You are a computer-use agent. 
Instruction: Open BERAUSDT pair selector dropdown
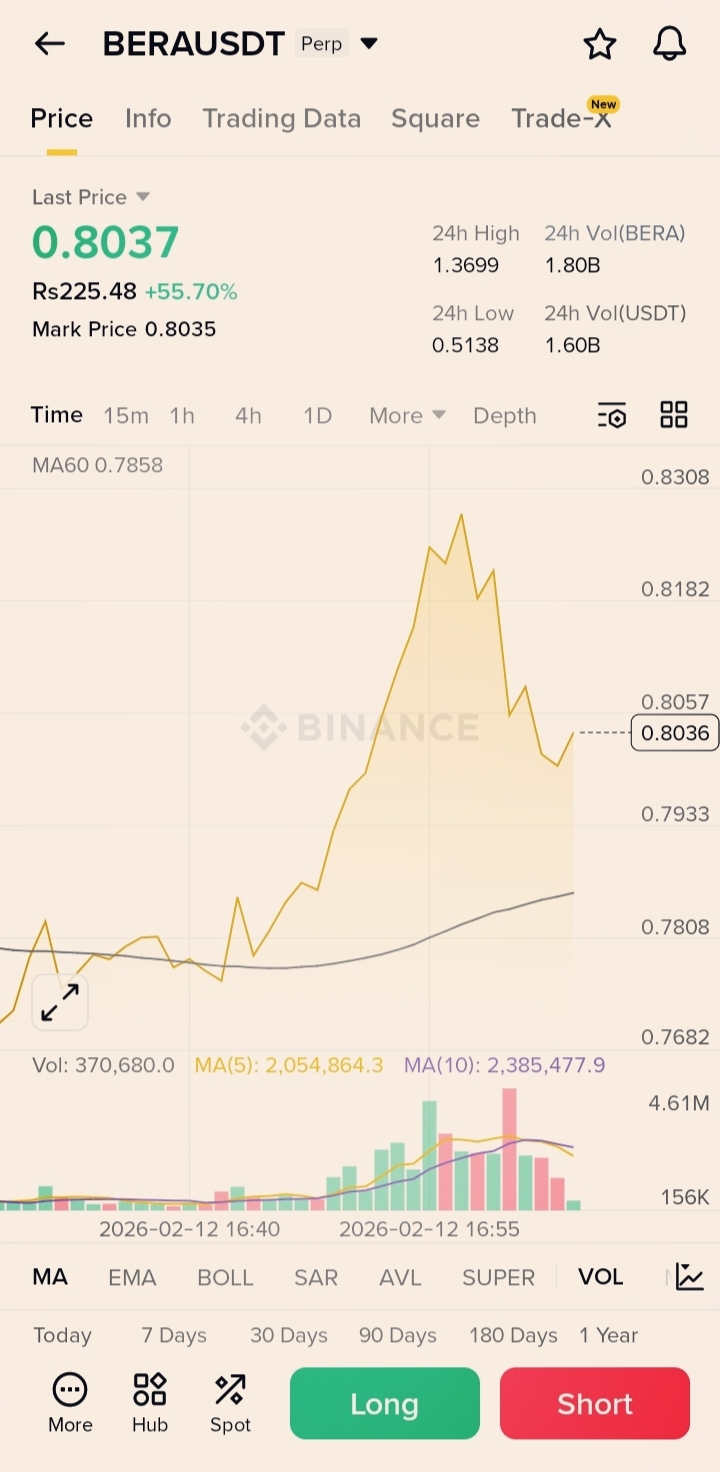(x=369, y=44)
